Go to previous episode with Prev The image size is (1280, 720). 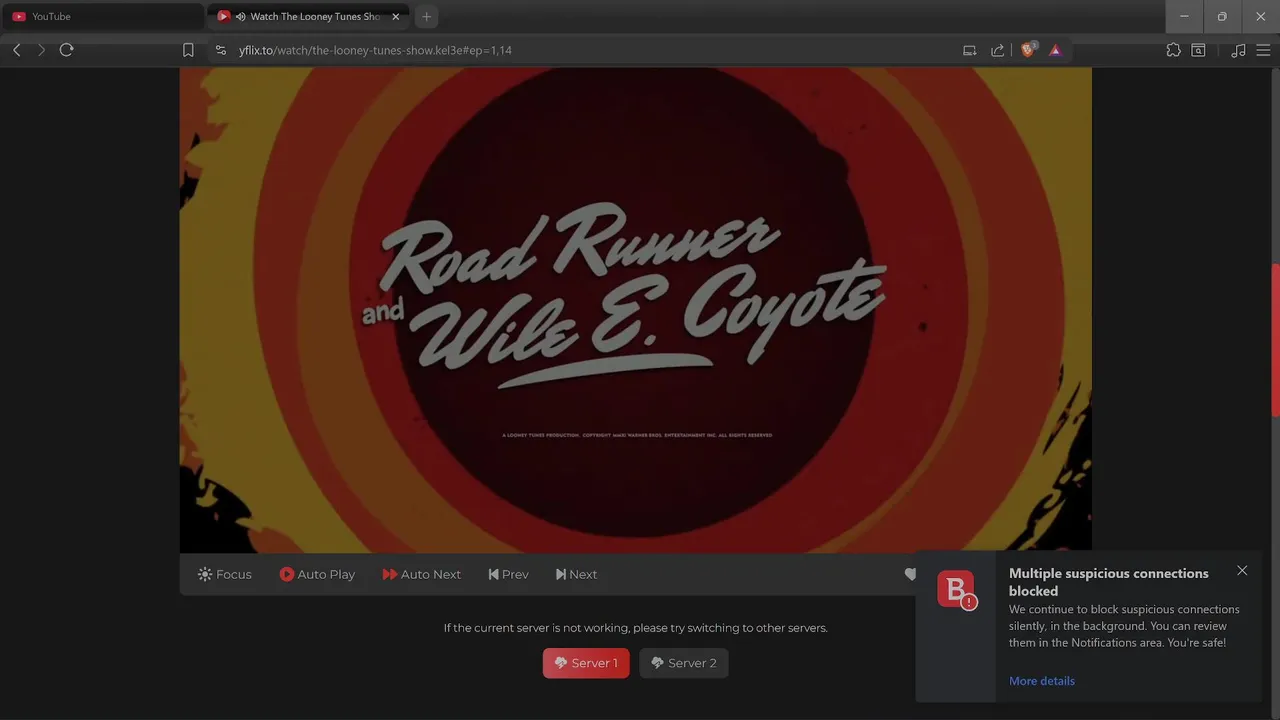508,574
